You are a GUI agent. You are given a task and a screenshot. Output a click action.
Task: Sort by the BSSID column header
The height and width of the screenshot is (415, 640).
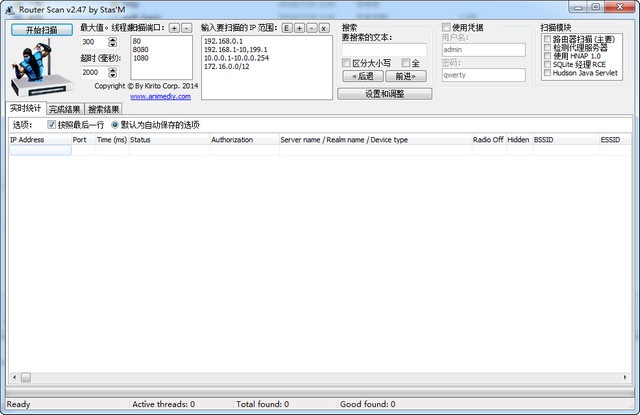[566, 140]
